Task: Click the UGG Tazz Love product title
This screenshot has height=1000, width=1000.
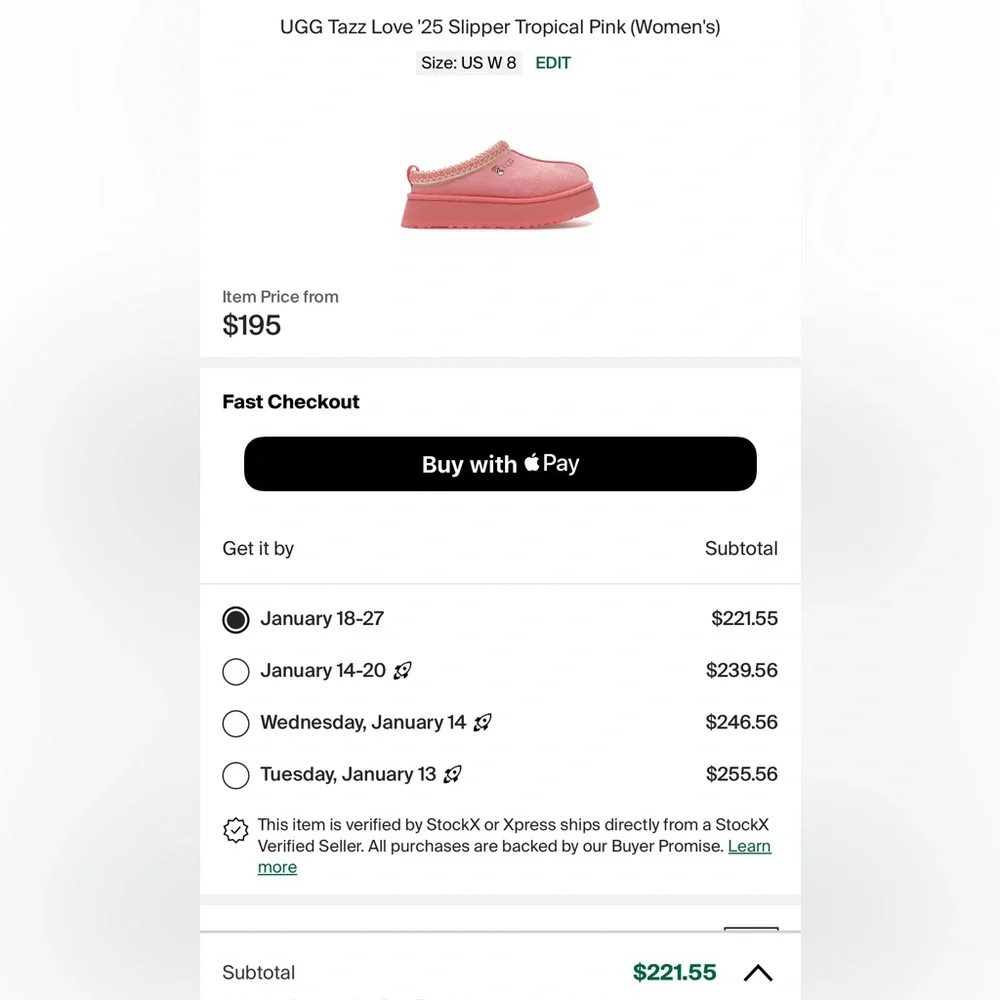Action: point(500,27)
